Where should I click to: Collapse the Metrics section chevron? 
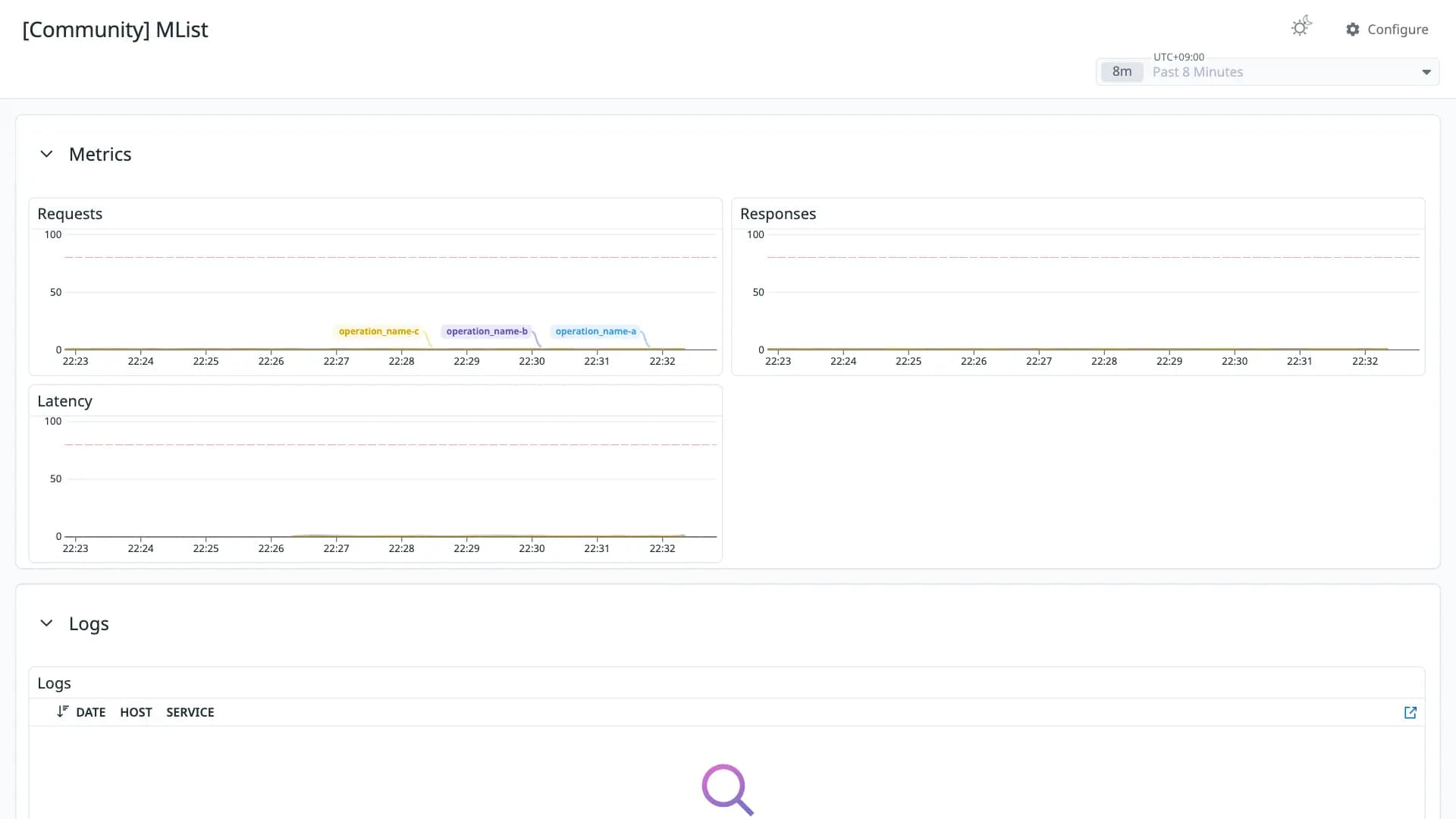46,154
